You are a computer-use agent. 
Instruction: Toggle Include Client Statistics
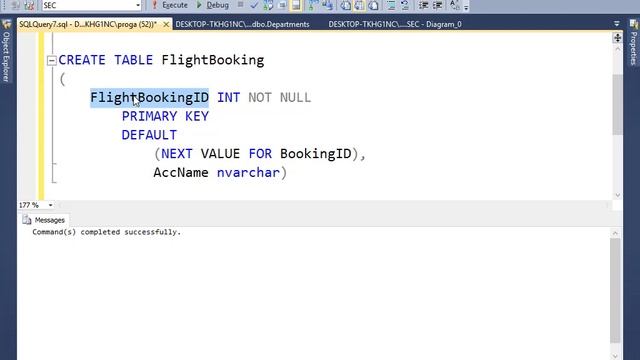(x=327, y=5)
